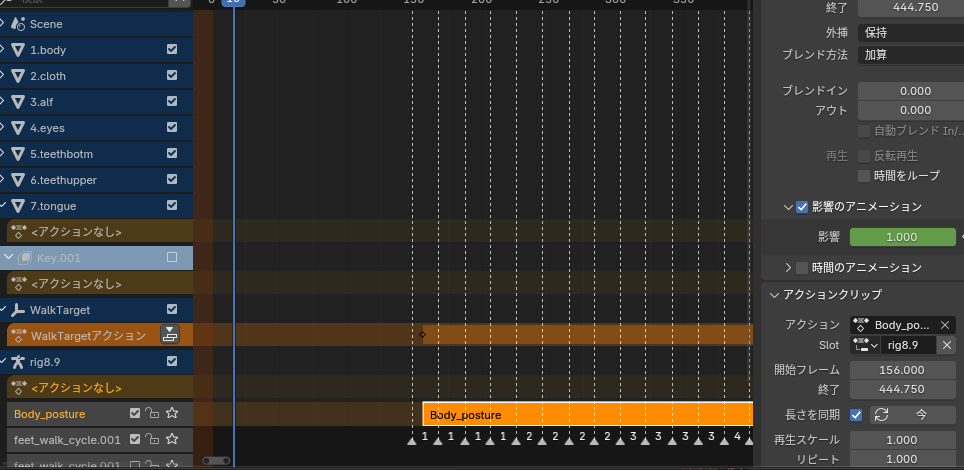
Task: Adjust the 影響 slider showing 1.000
Action: click(903, 237)
